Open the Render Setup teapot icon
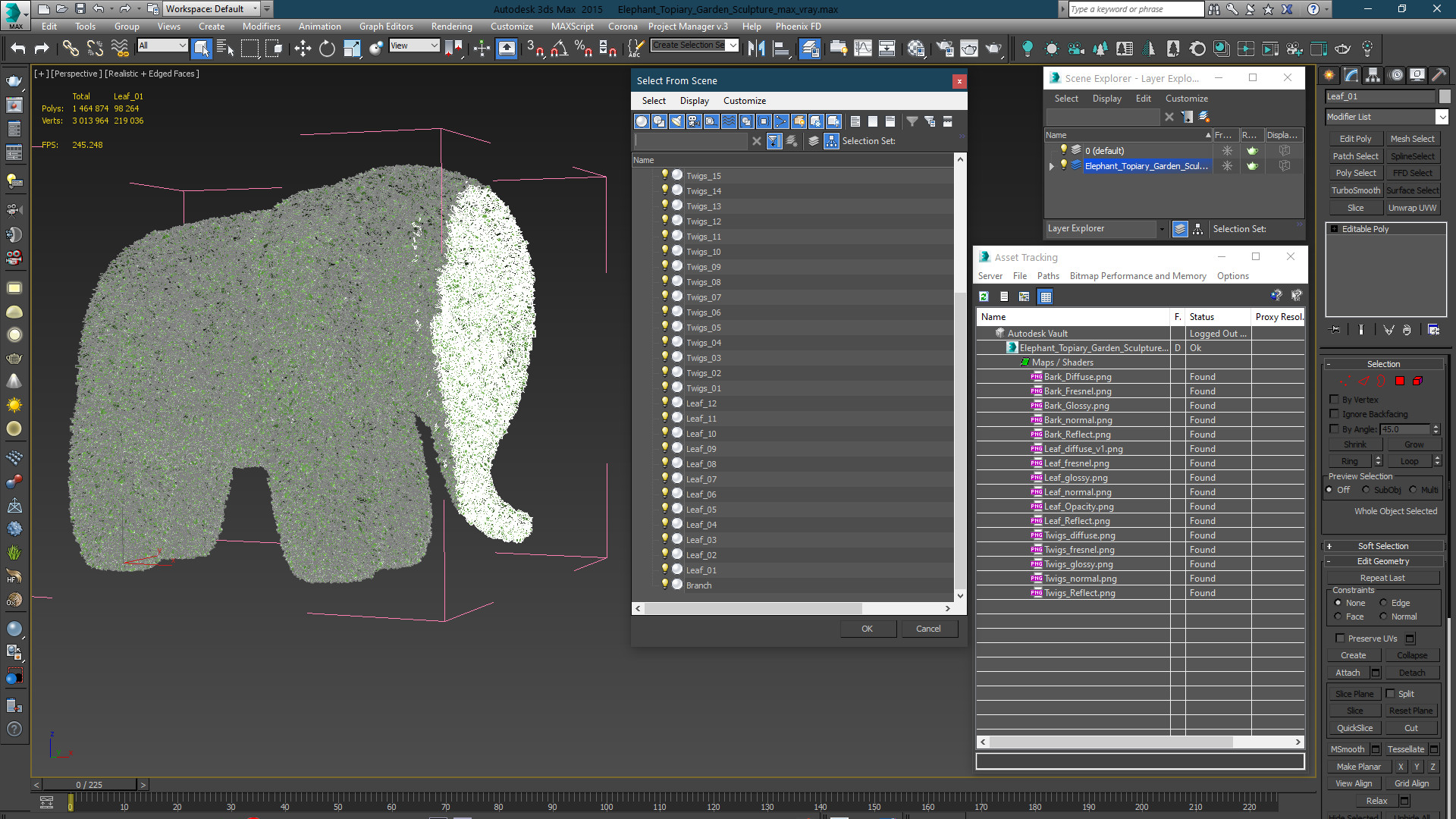 (x=945, y=49)
